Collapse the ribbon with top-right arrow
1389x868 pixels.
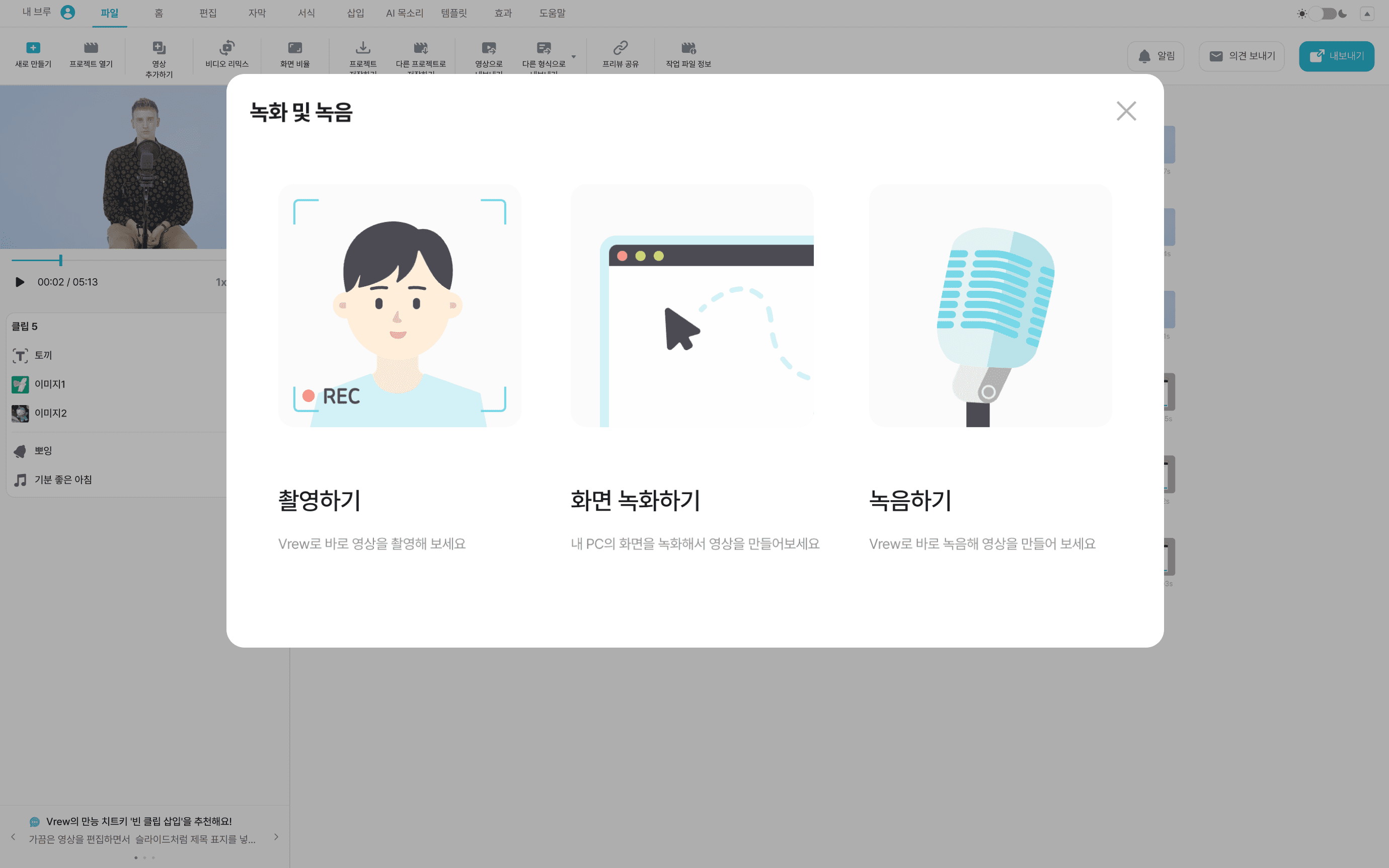[x=1367, y=14]
